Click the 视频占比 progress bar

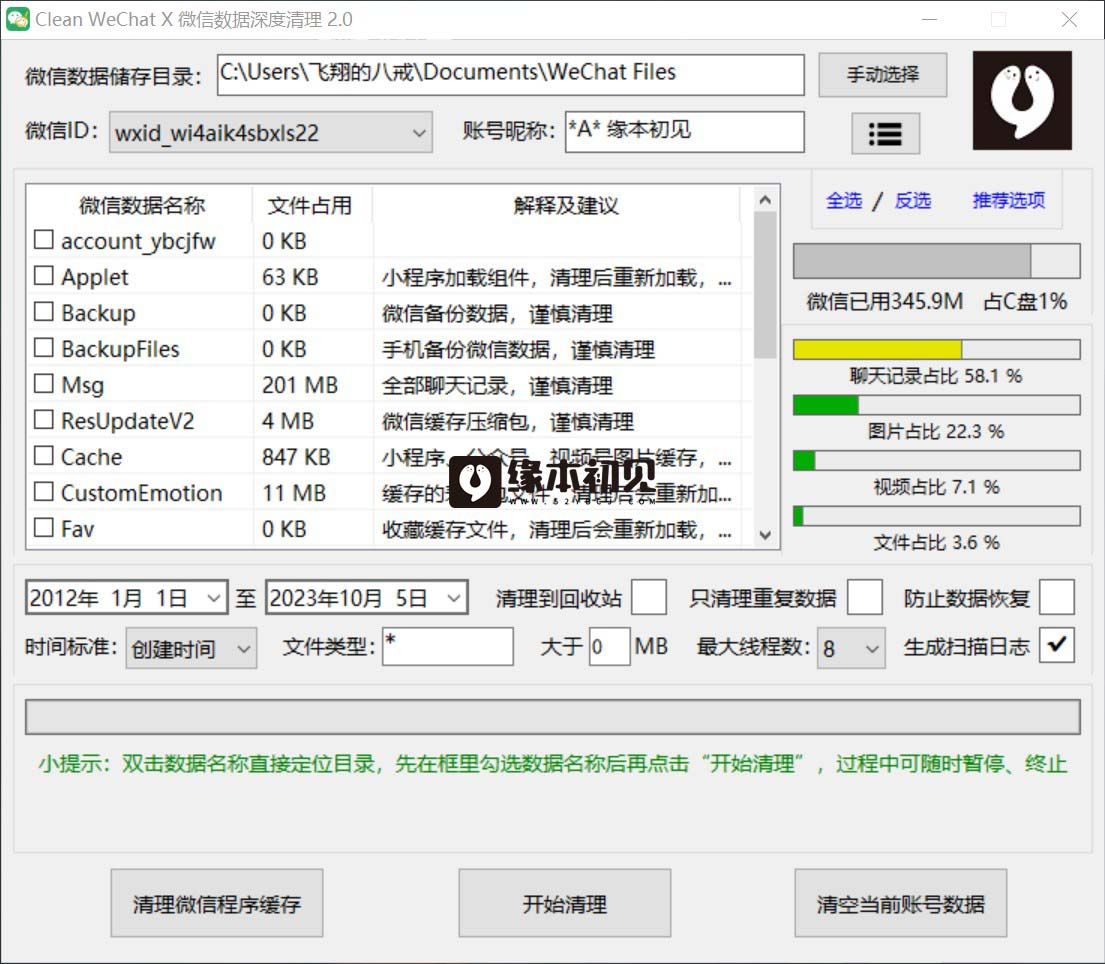(937, 461)
